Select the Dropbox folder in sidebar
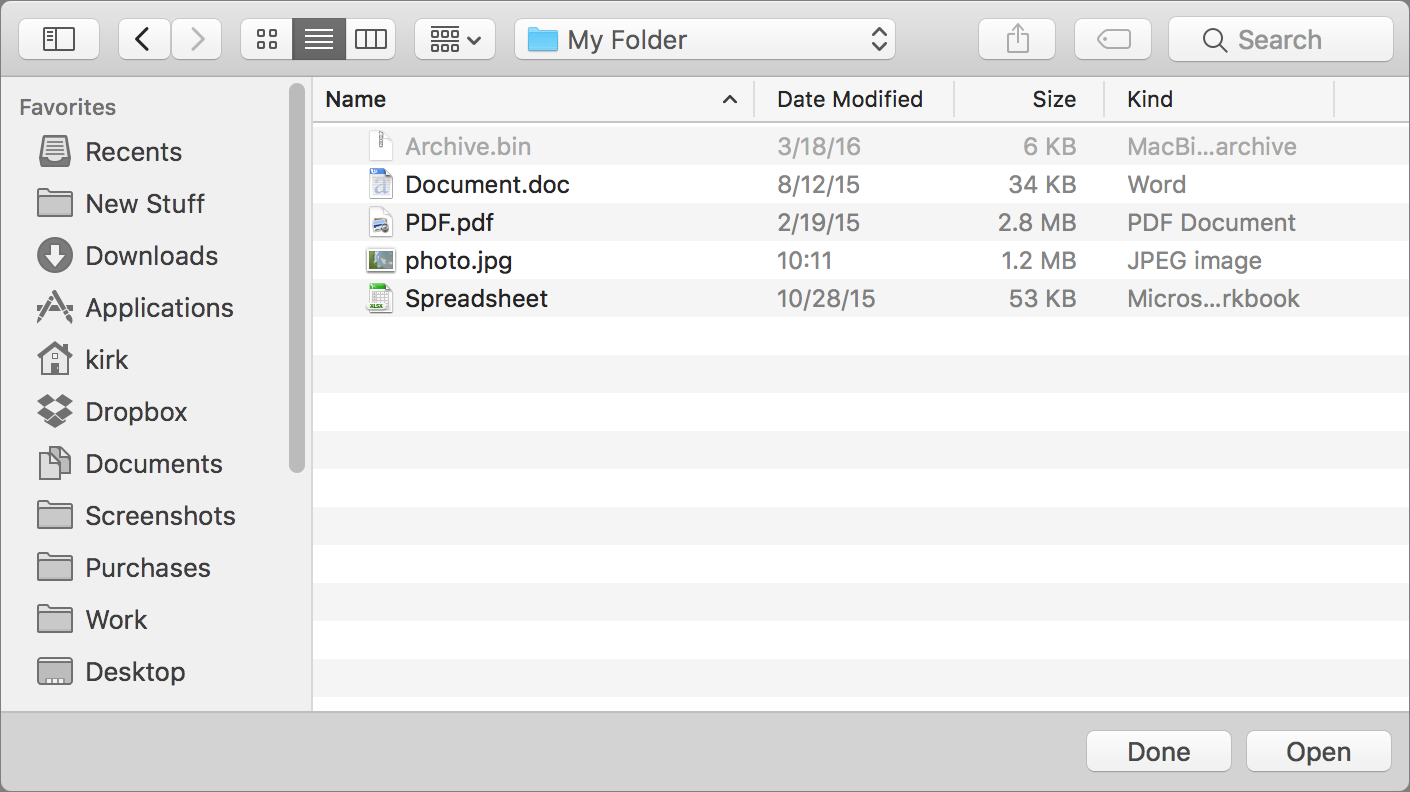 [137, 411]
